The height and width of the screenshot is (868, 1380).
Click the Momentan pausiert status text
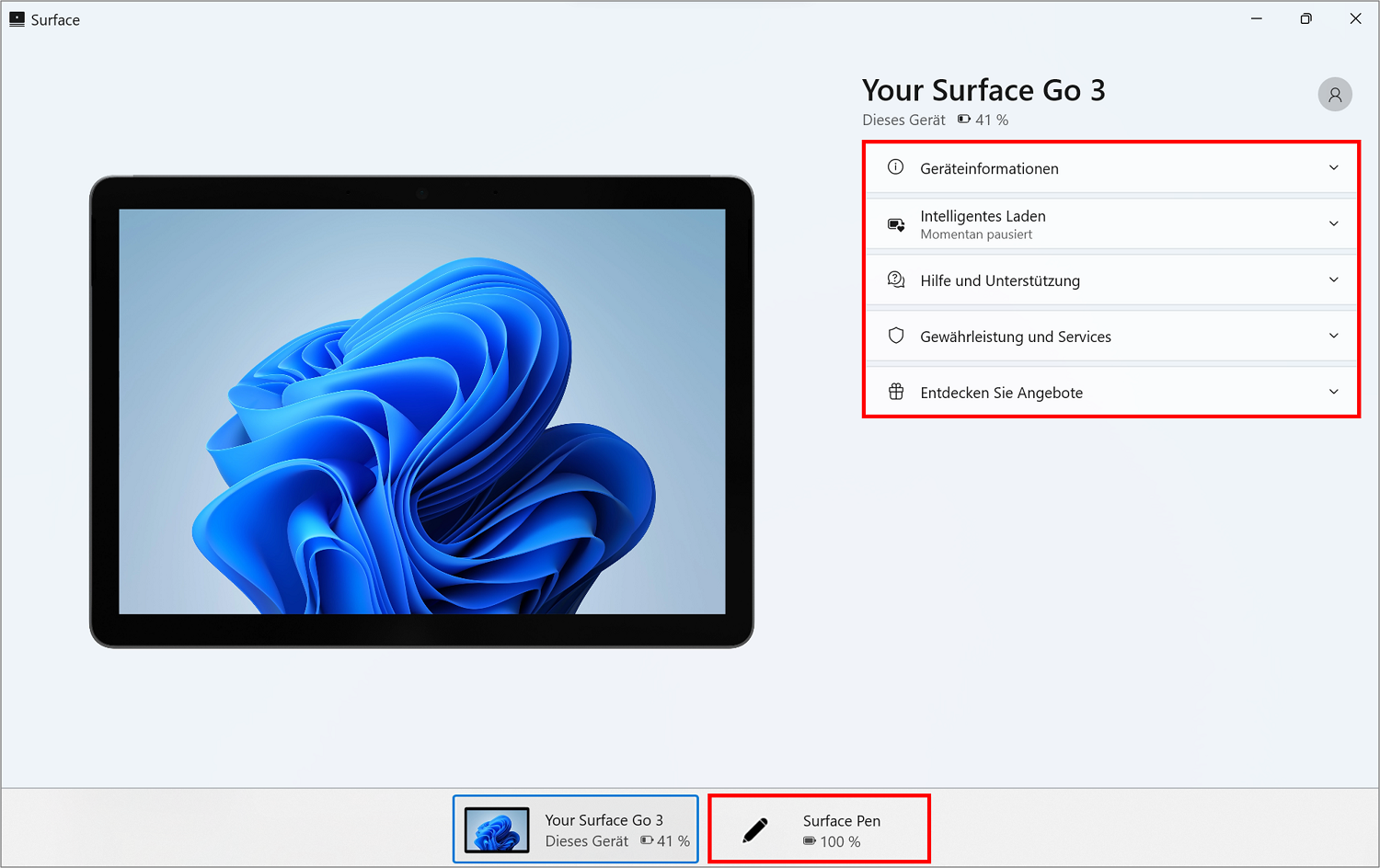click(976, 234)
